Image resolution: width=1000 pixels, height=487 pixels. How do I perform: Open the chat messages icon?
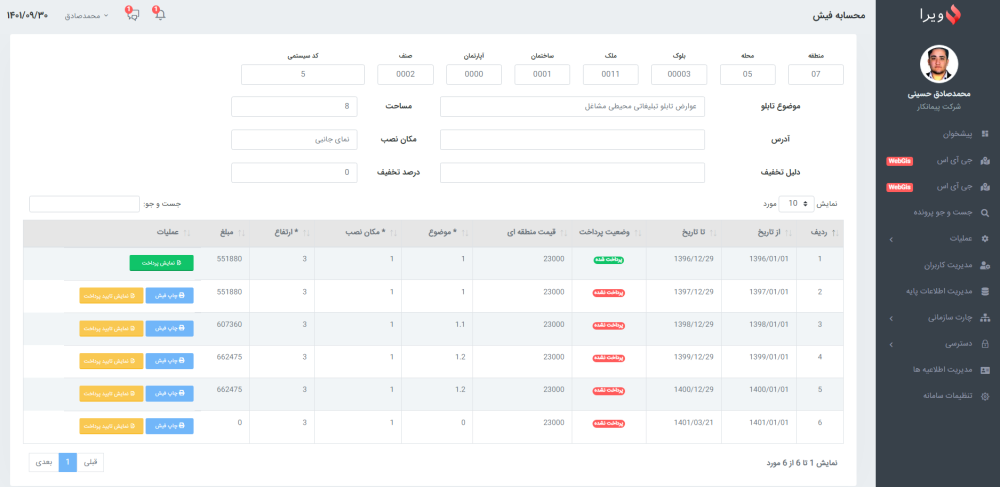132,15
